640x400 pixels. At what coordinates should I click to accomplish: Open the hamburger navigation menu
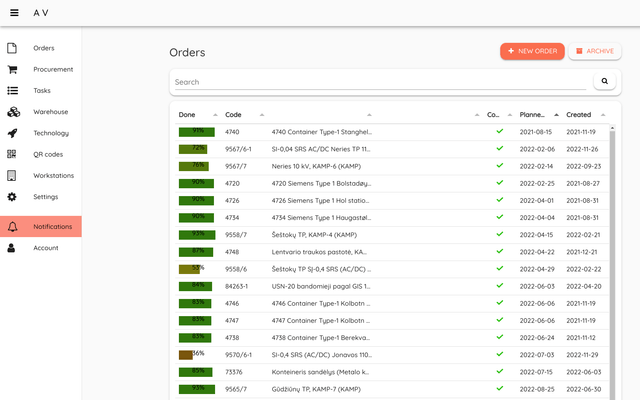[14, 13]
